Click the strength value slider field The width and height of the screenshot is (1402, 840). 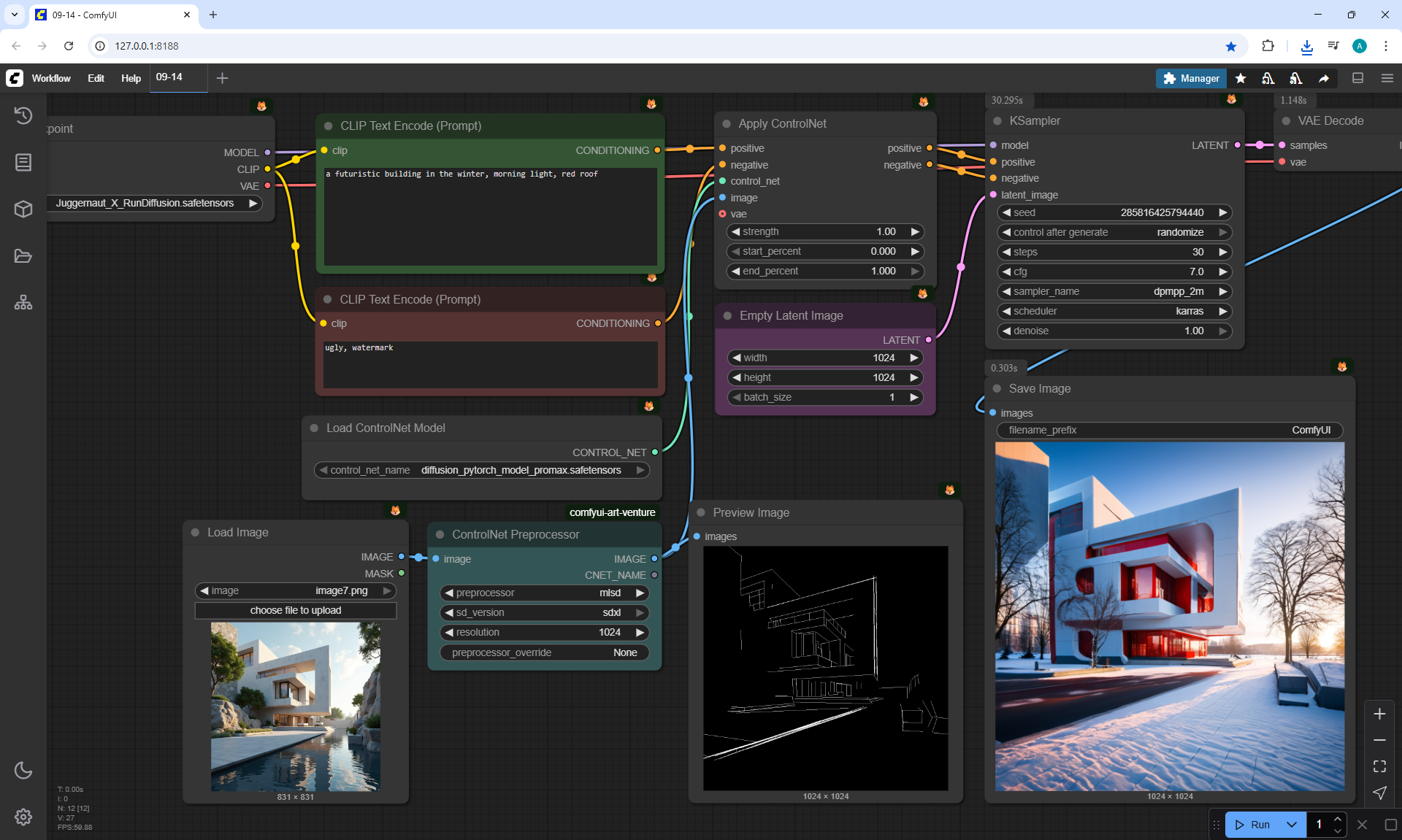(x=825, y=231)
